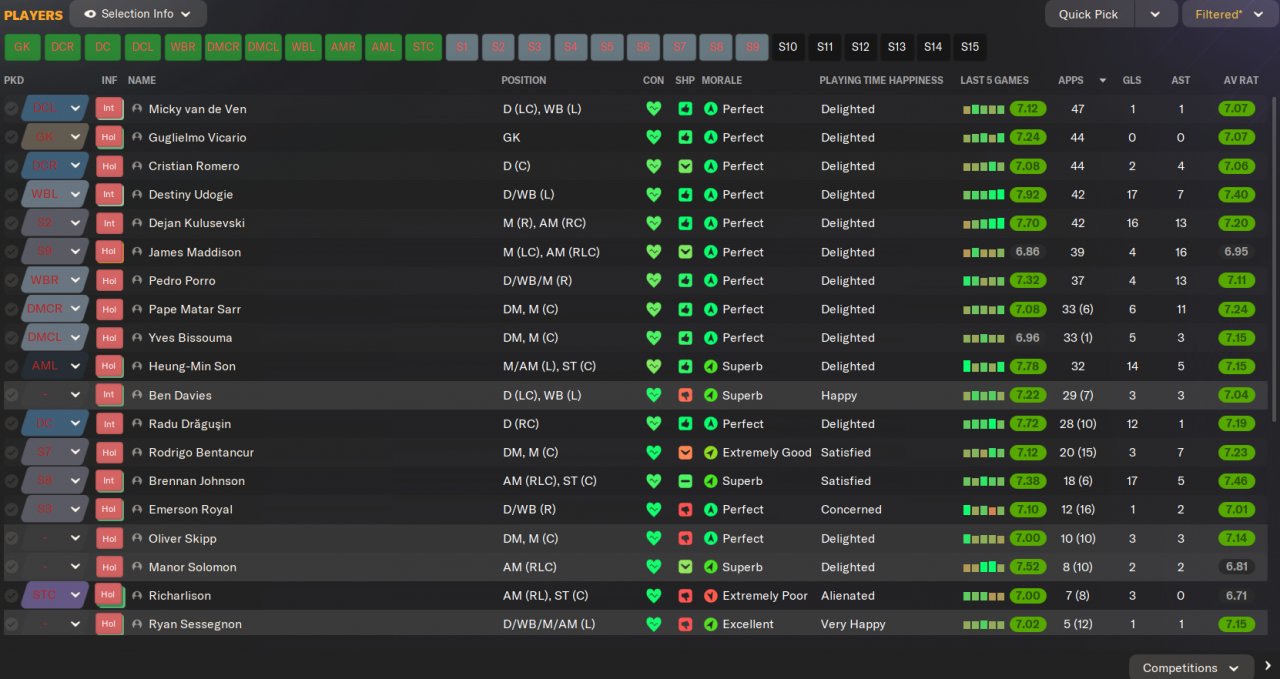The width and height of the screenshot is (1280, 679).
Task: Open the Selection Info dropdown
Action: pos(138,14)
